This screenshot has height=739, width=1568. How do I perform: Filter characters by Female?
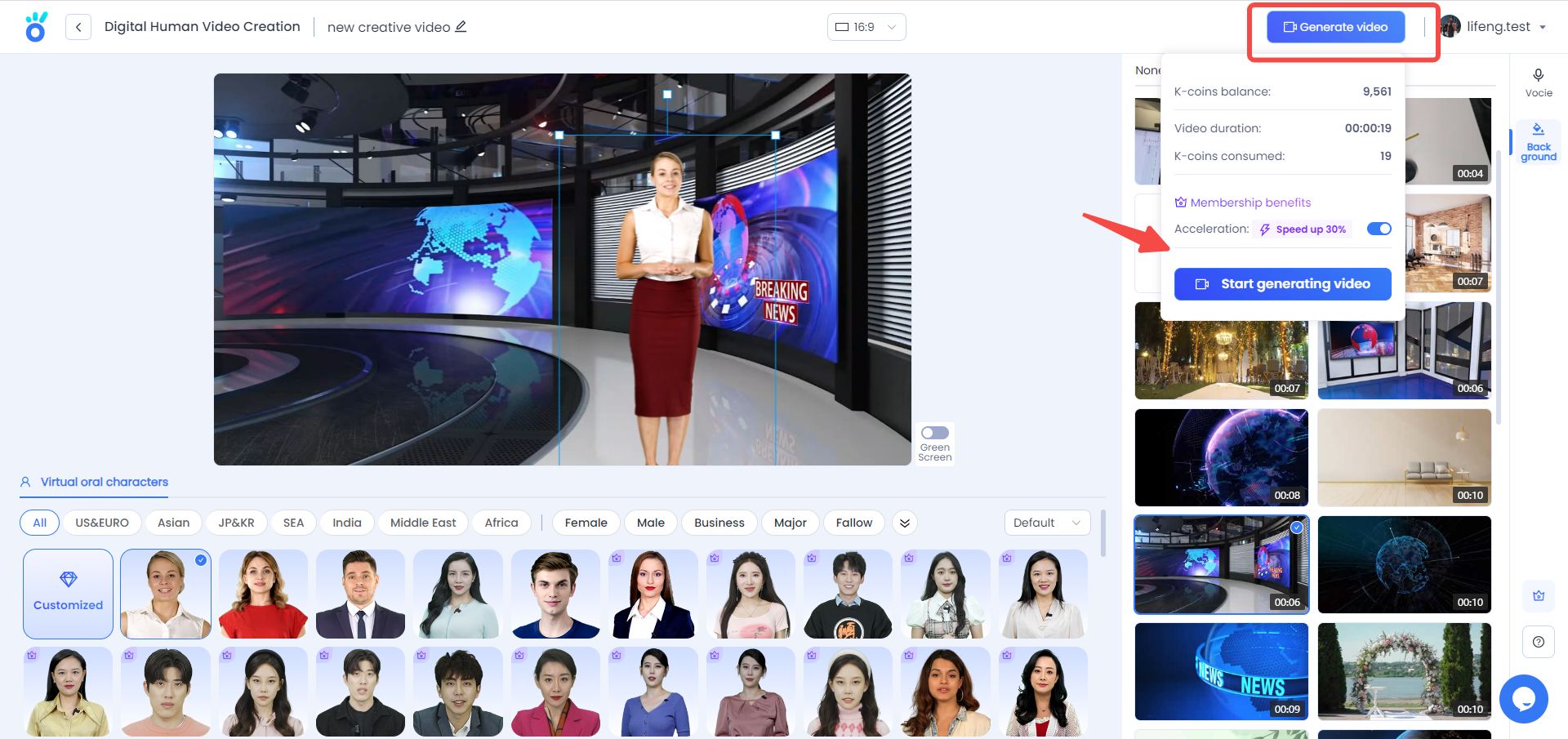coord(586,523)
